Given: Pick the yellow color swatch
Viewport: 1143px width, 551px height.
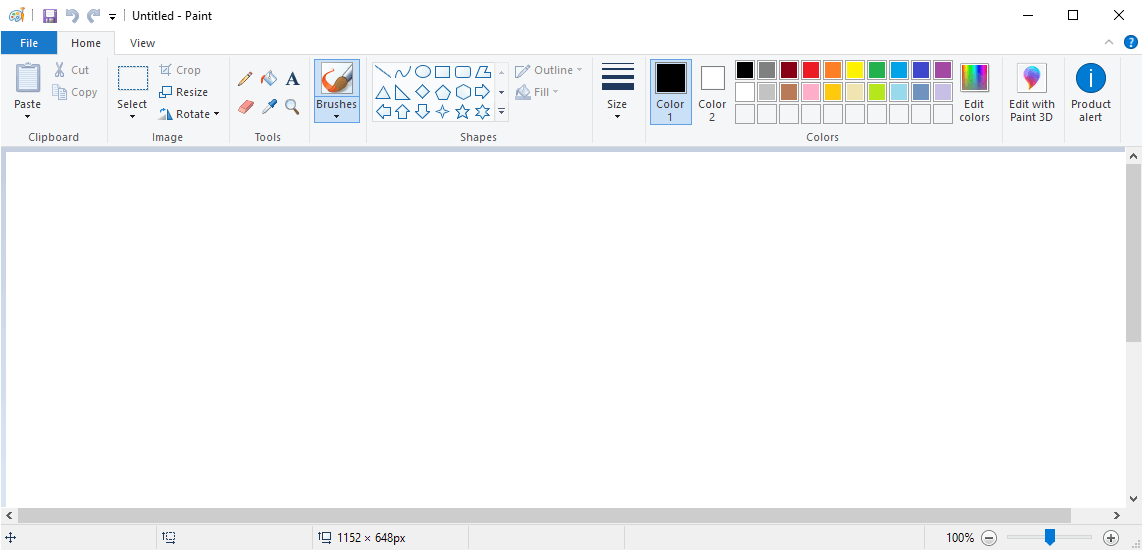Looking at the screenshot, I should tap(854, 70).
